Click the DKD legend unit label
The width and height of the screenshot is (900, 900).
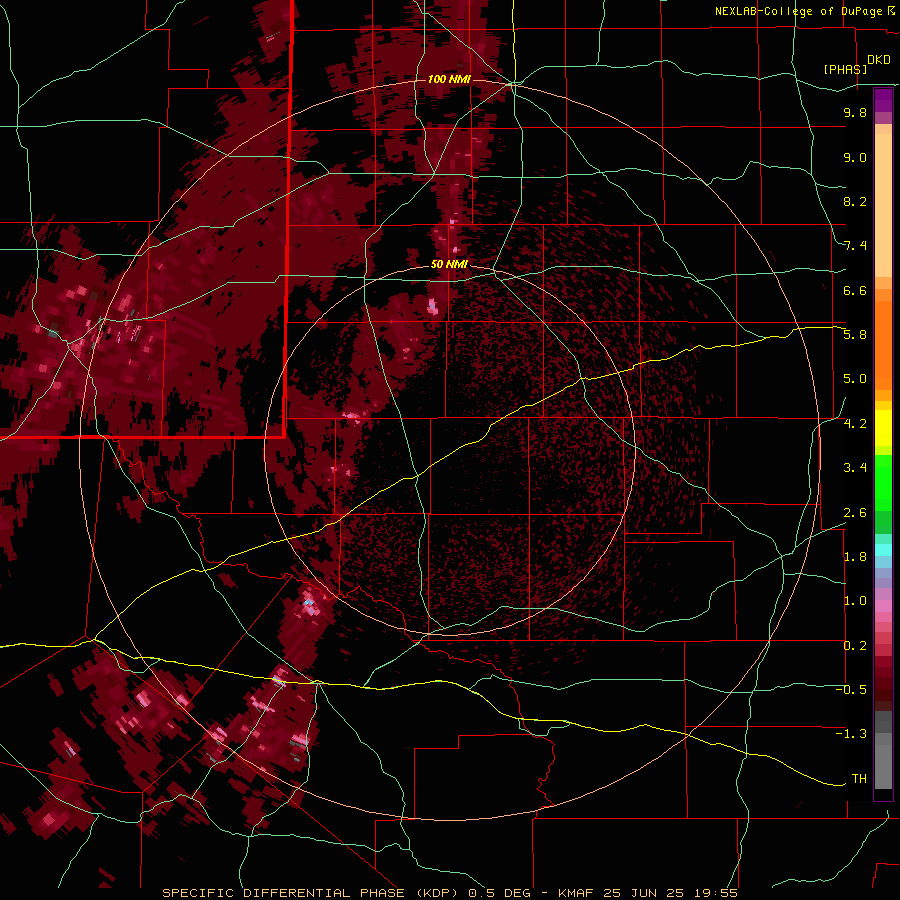[879, 60]
